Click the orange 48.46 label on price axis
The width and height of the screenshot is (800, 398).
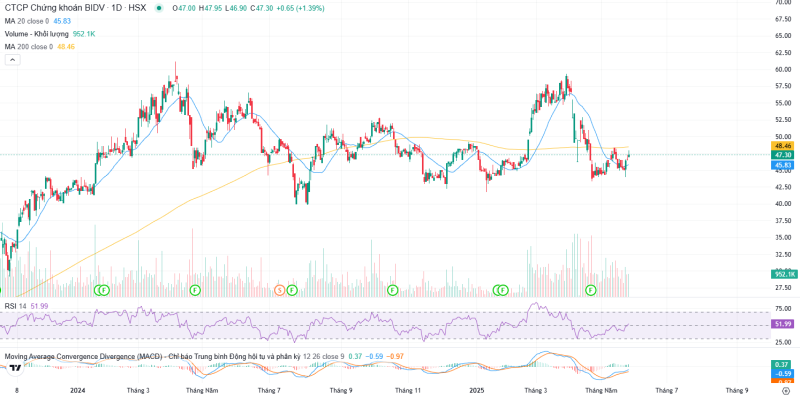(783, 146)
